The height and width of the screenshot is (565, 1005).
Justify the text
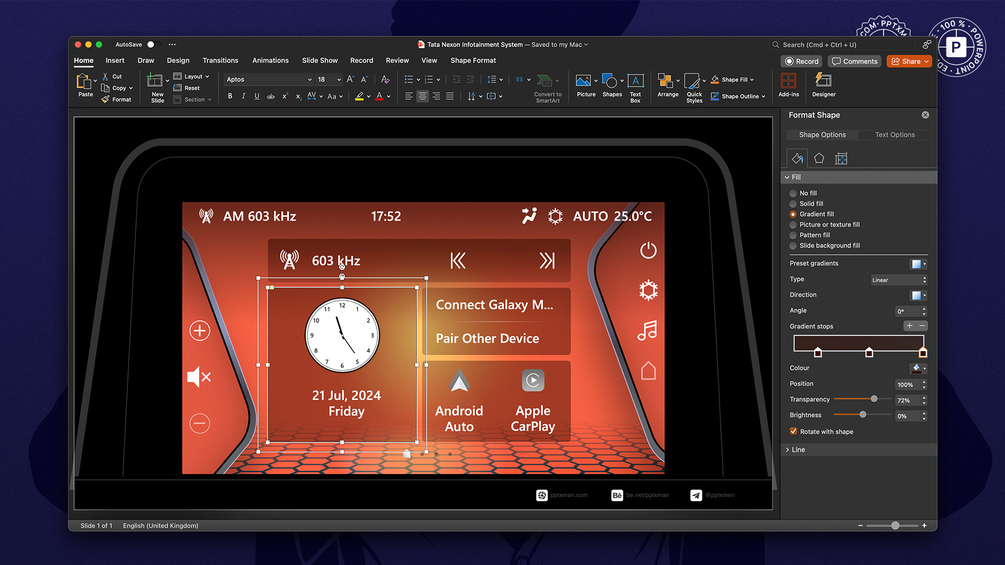450,96
